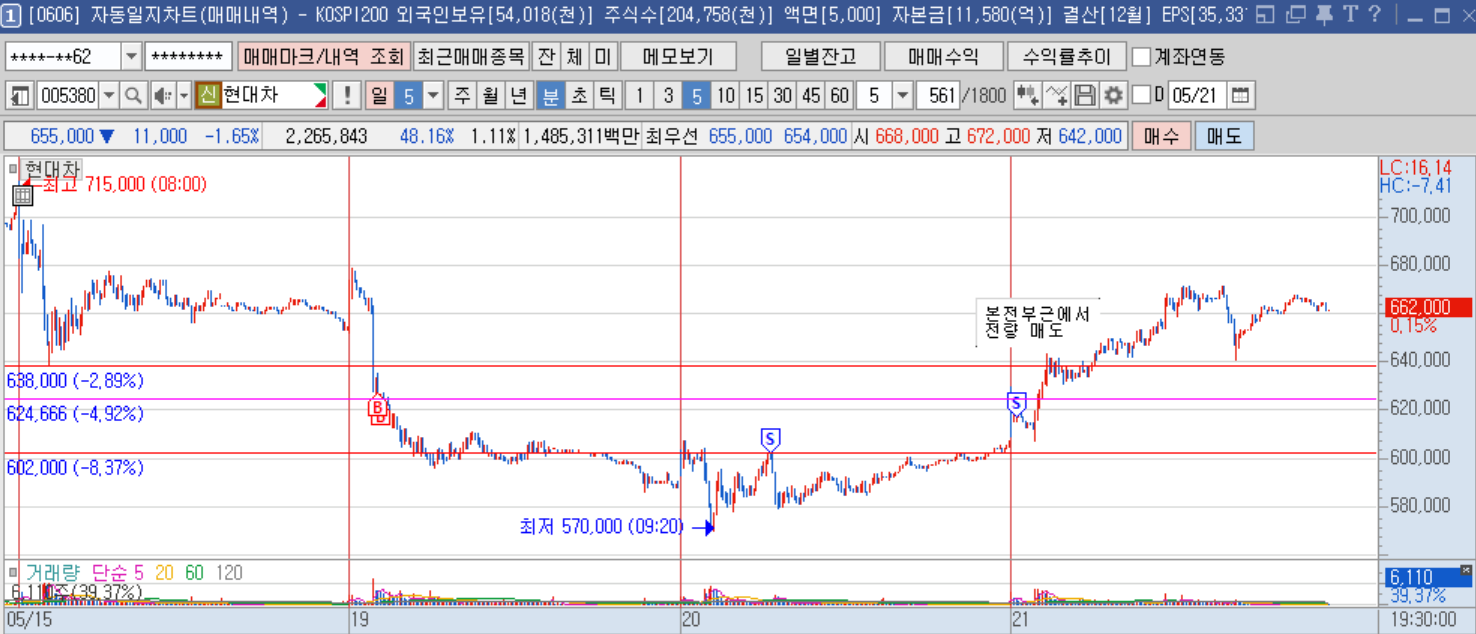Click 매매수익 trading profit button
The width and height of the screenshot is (1476, 634).
[942, 57]
